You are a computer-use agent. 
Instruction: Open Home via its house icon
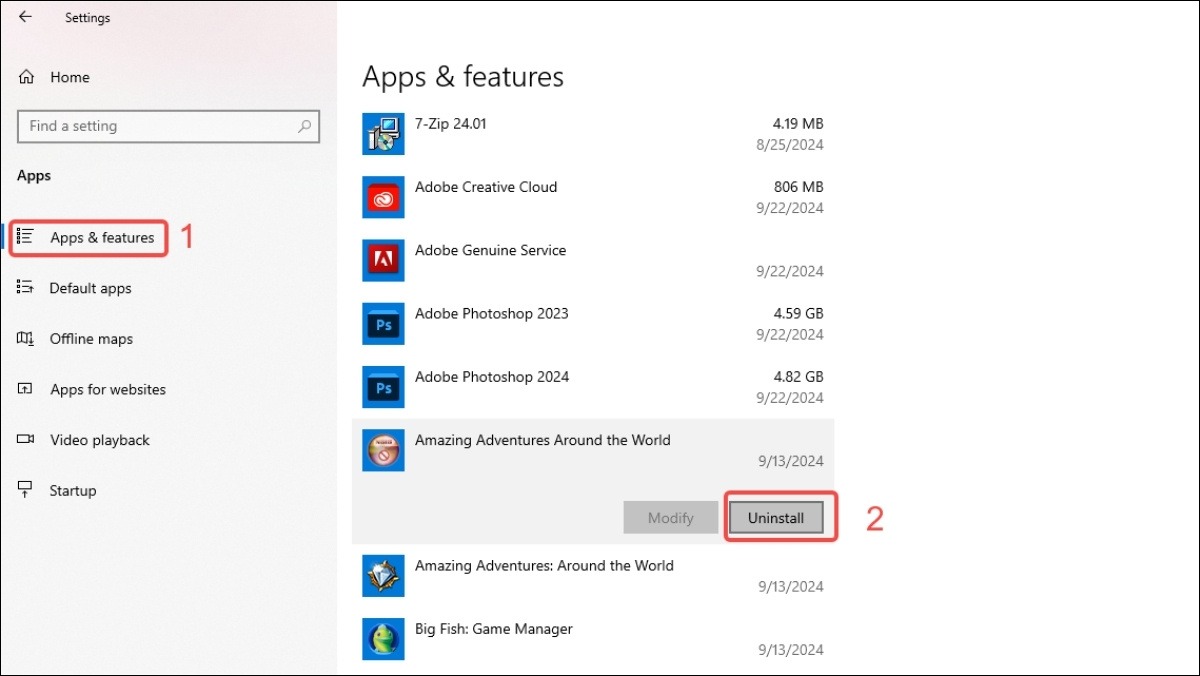click(27, 77)
